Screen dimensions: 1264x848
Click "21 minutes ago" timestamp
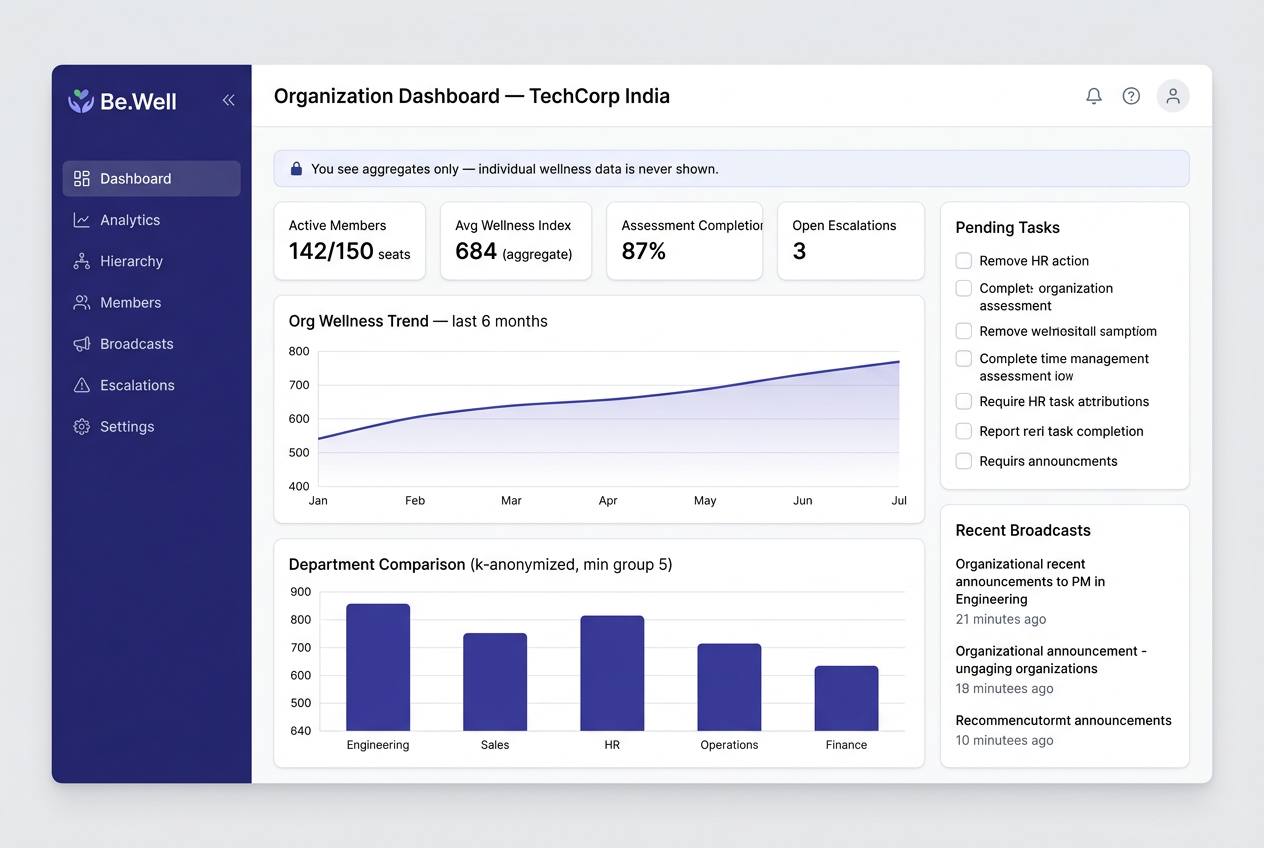(x=1001, y=619)
